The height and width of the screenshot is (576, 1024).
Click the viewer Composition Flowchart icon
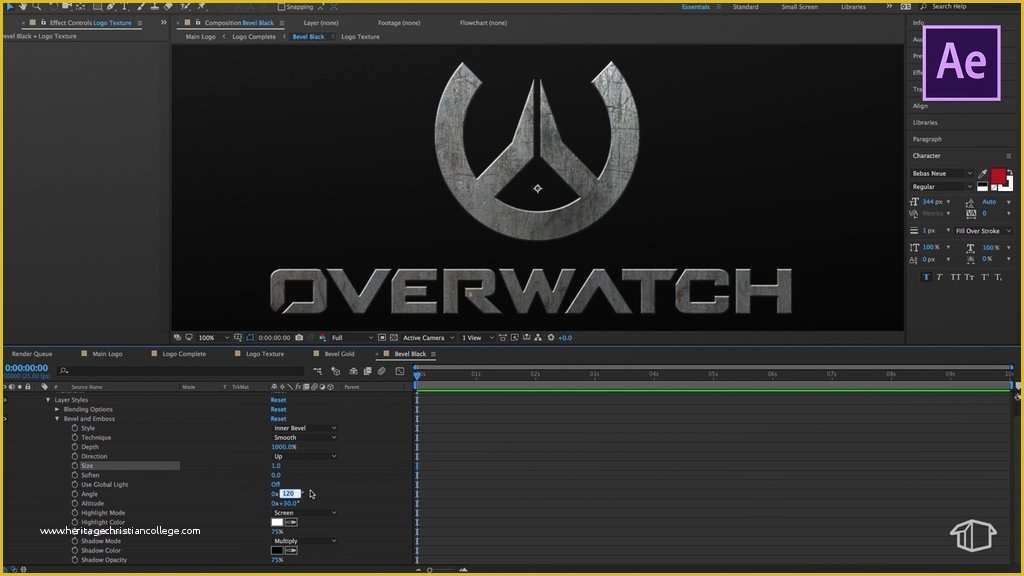[x=538, y=338]
